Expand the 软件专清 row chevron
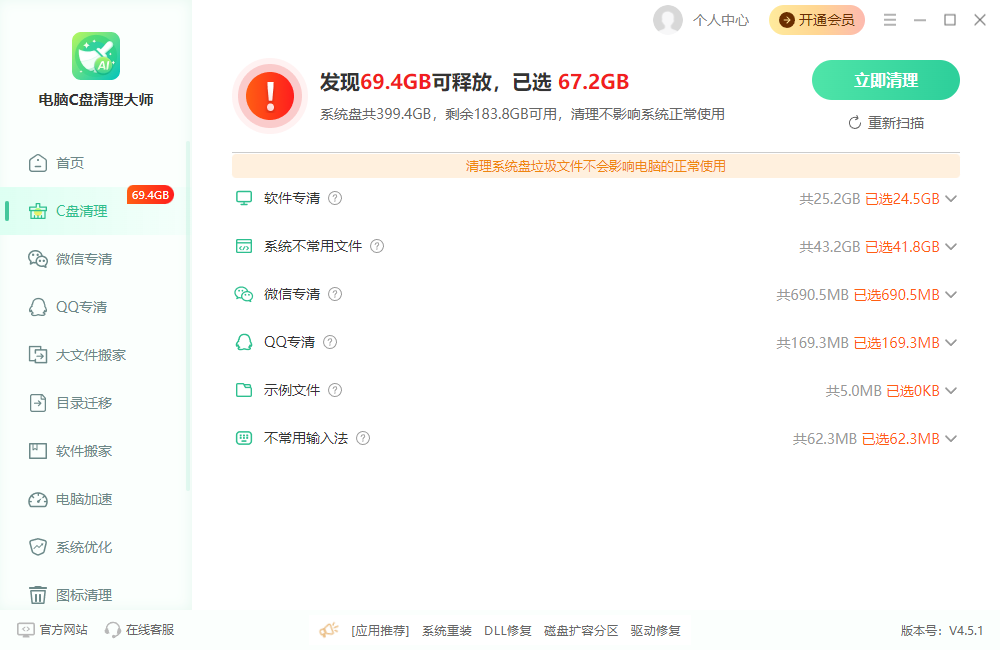 [x=951, y=199]
